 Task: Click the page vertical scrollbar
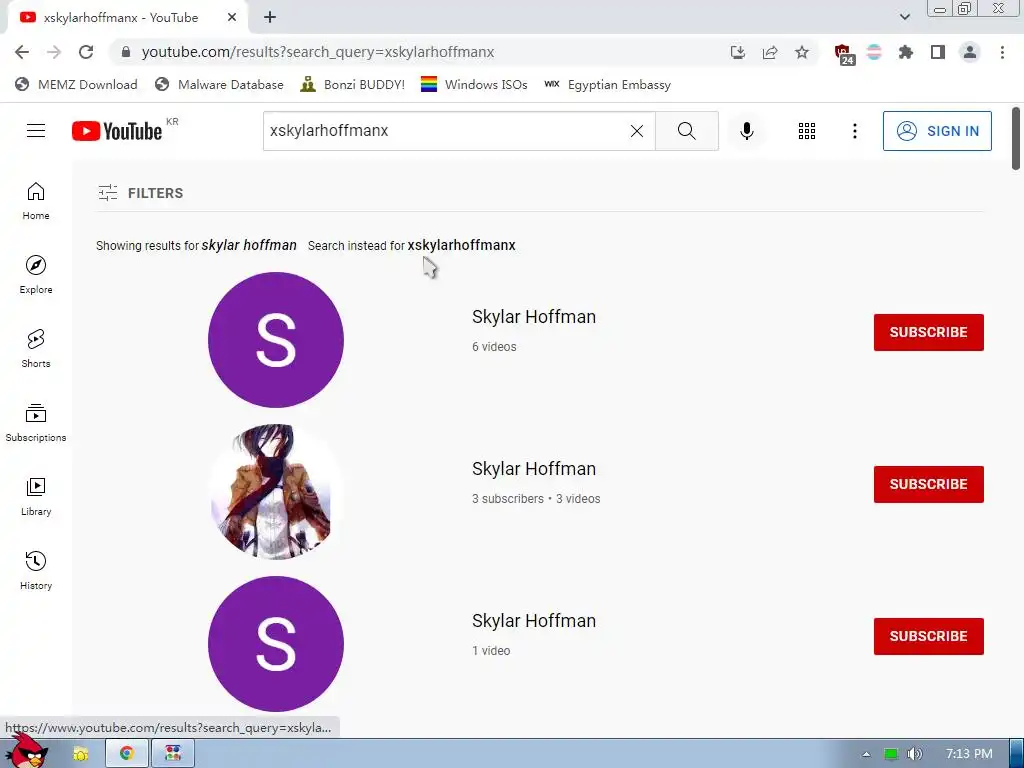click(1016, 138)
